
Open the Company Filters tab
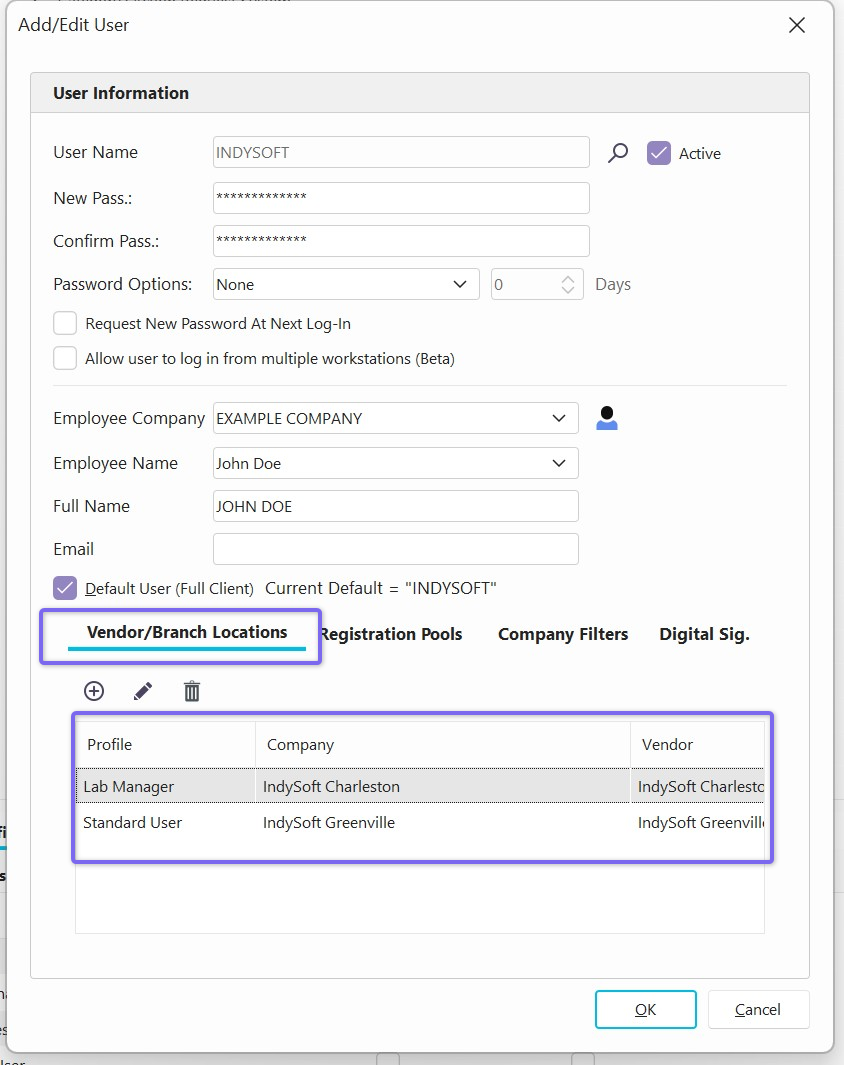click(563, 634)
